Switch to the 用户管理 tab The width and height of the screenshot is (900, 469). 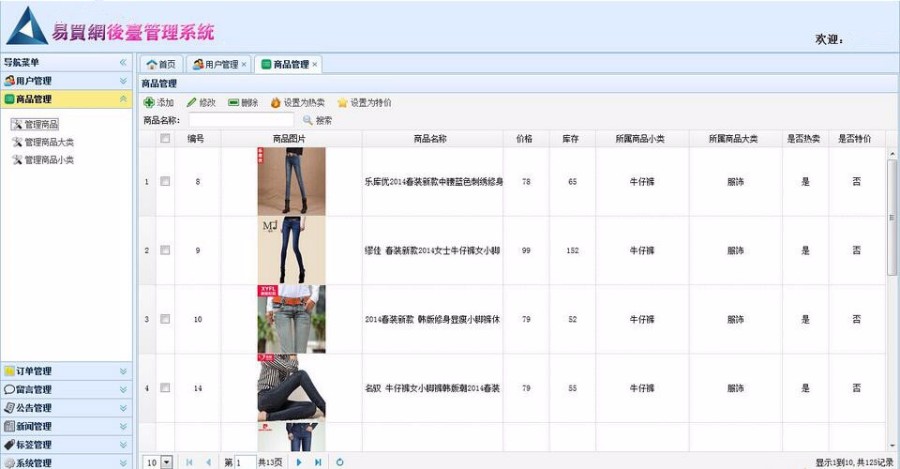[x=216, y=64]
